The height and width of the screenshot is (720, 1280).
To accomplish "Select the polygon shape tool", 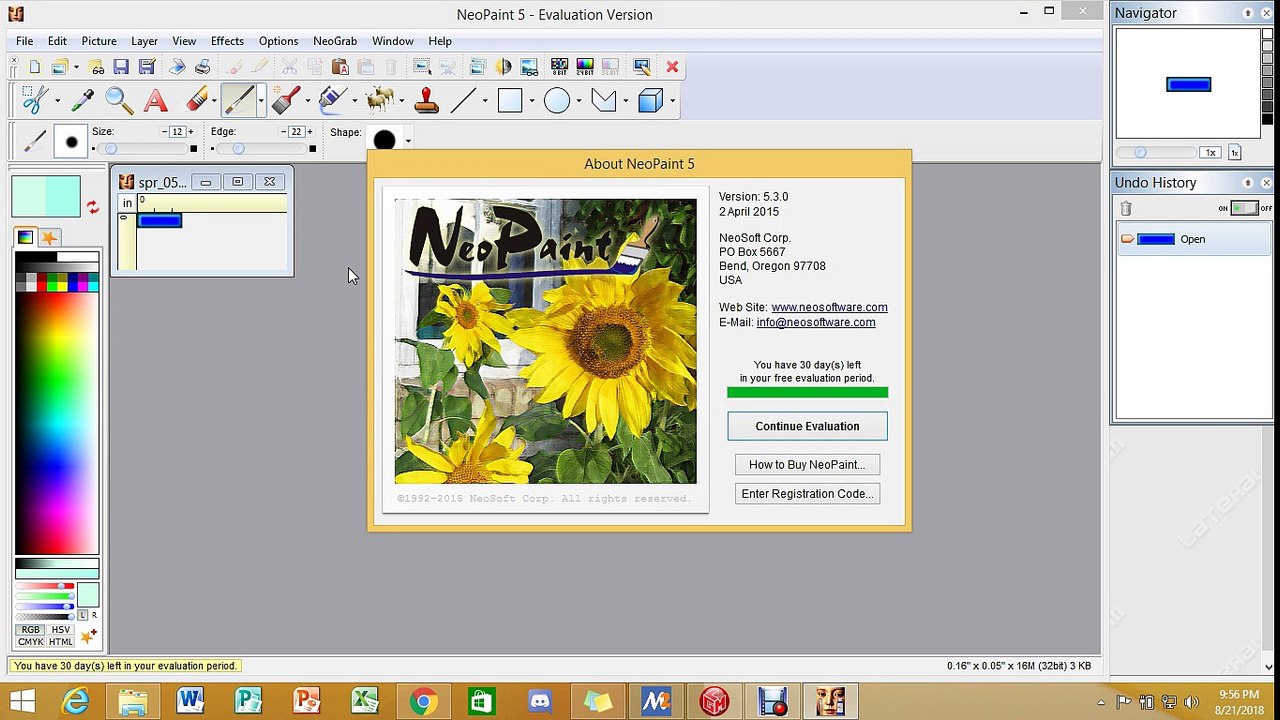I will tap(604, 100).
